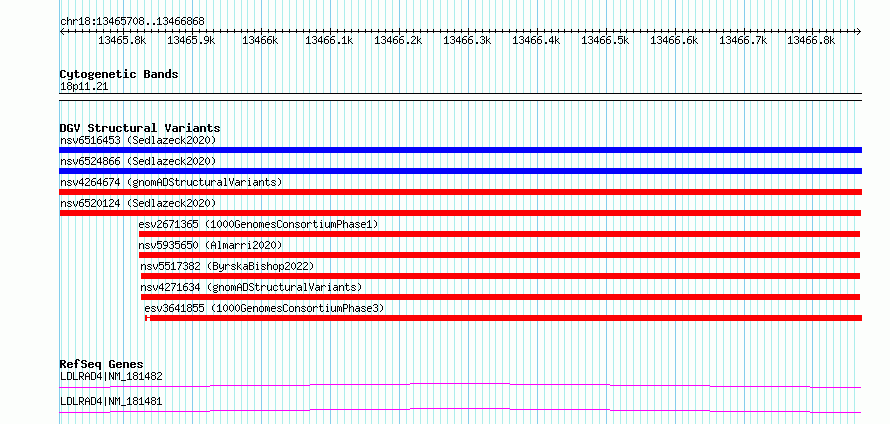Click the magenta transcript line for NM_181481
Screen dimensions: 890x424
(460, 410)
